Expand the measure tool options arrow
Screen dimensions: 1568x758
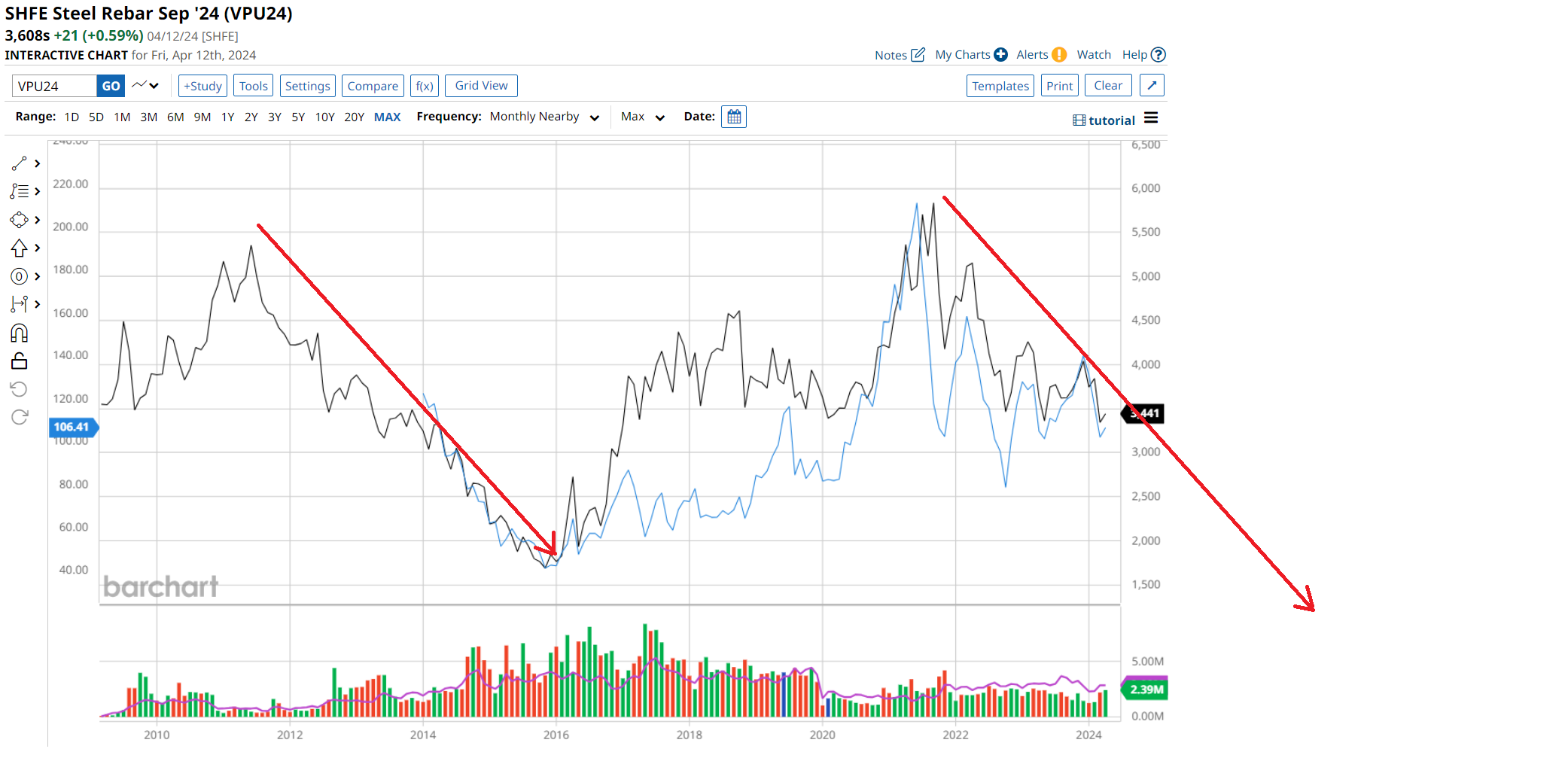[38, 304]
